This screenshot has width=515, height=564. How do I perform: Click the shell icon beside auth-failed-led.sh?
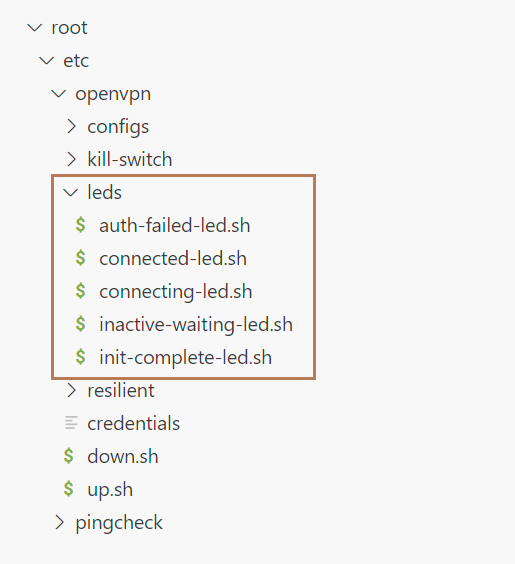pos(81,226)
